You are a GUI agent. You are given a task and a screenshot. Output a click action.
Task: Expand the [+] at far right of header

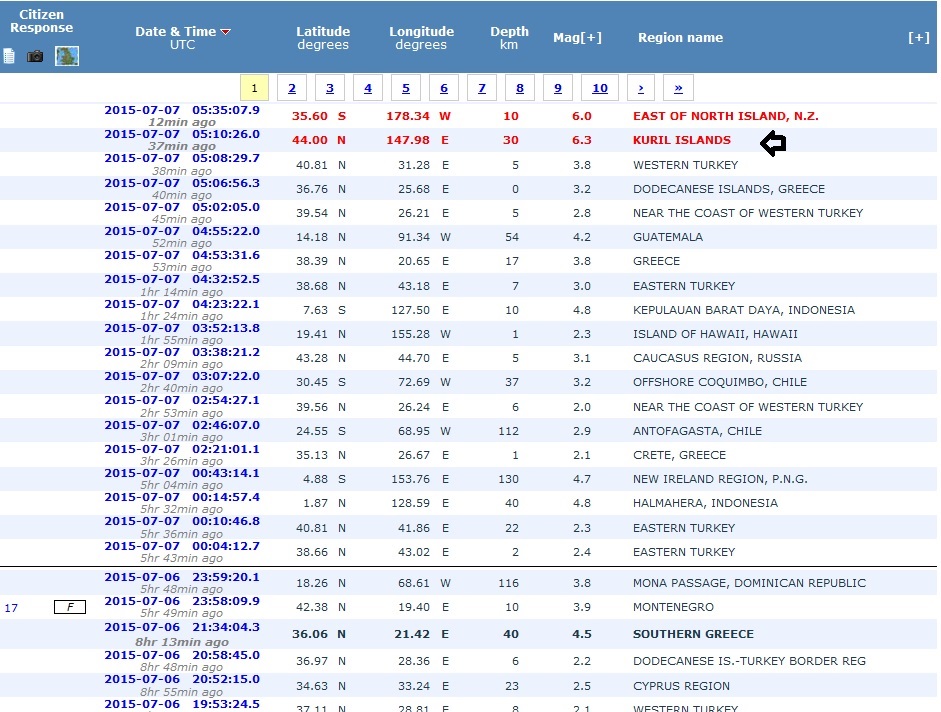[918, 38]
